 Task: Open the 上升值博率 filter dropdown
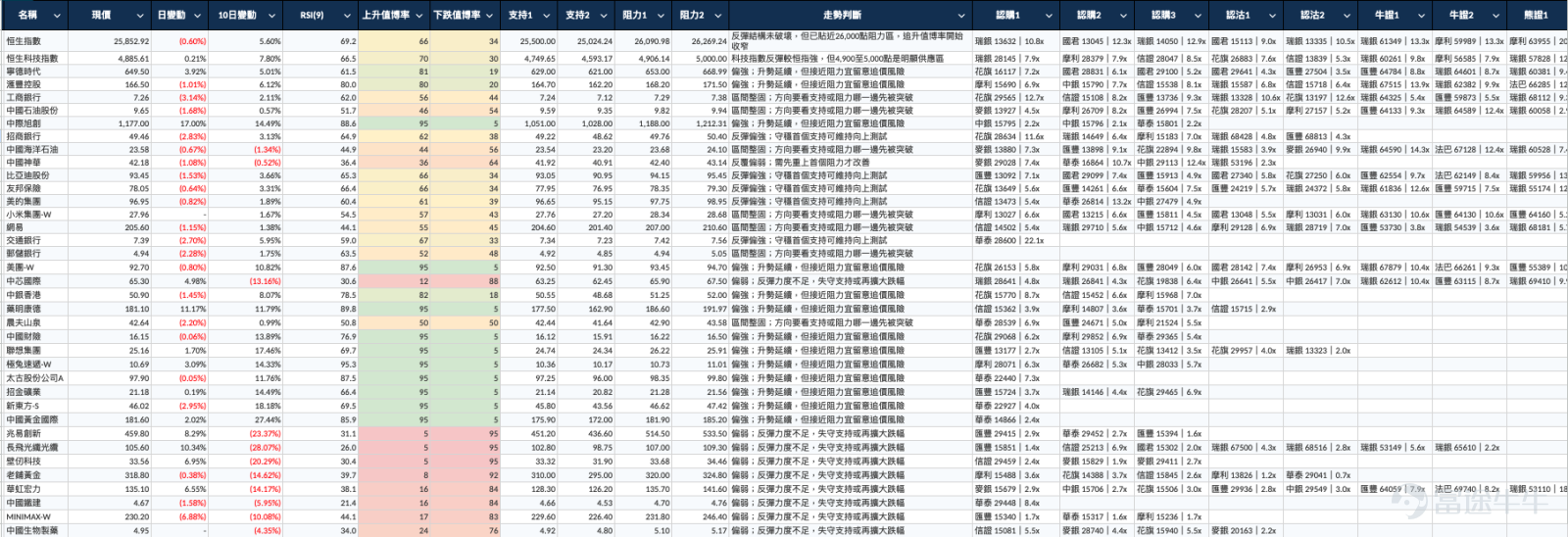(x=419, y=16)
